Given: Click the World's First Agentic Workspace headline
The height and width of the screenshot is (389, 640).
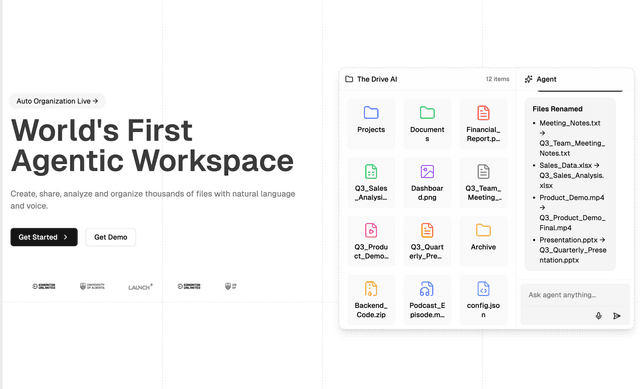Looking at the screenshot, I should pos(152,146).
